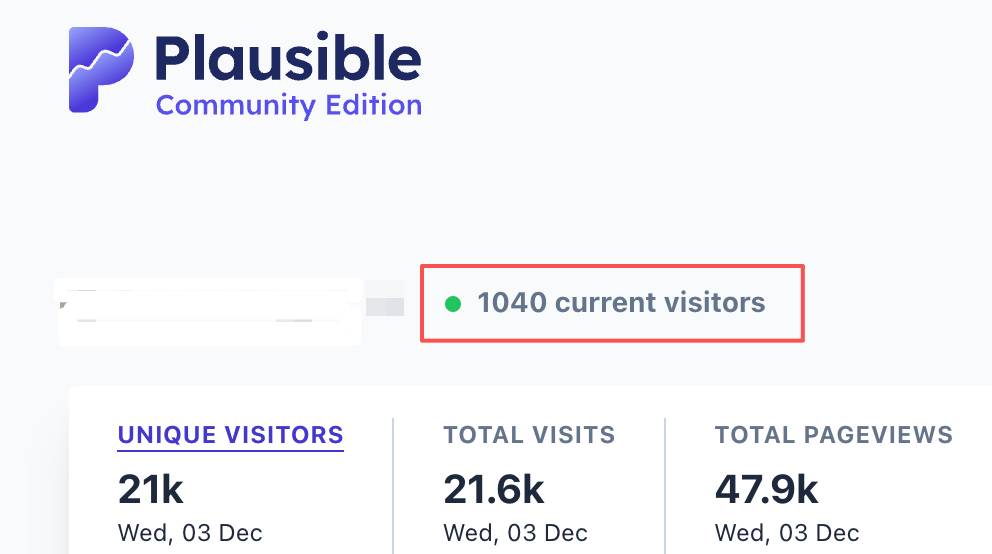Screen dimensions: 992x554
Task: Click the date under Total Visits
Action: 516,533
